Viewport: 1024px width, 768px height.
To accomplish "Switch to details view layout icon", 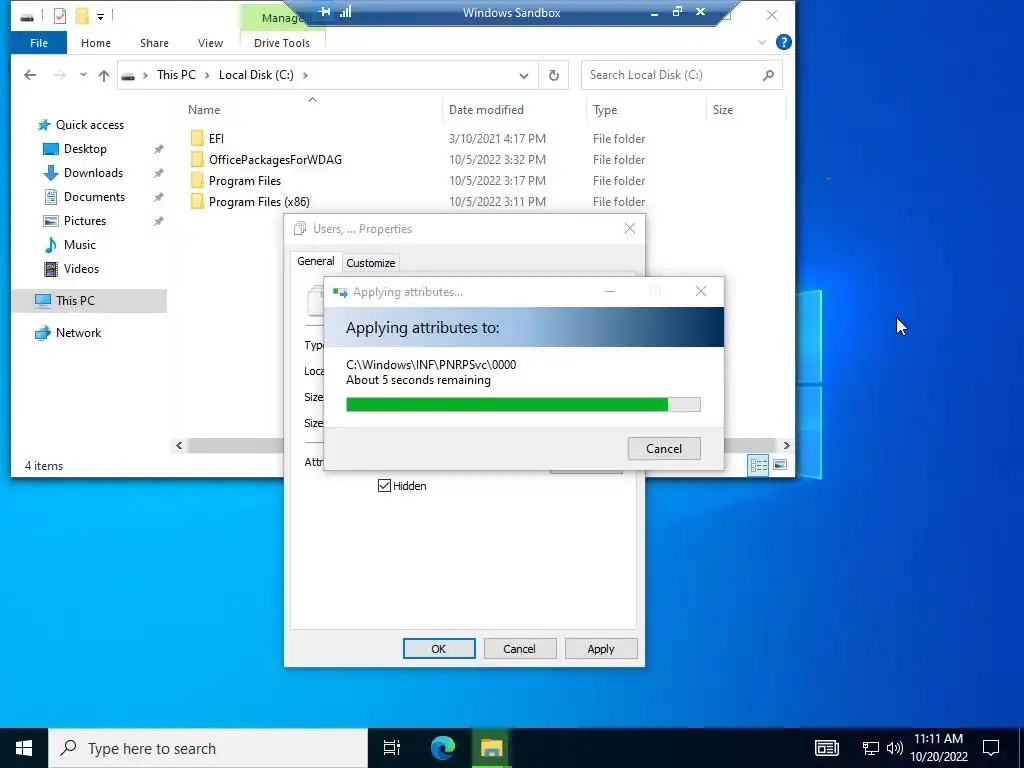I will coord(758,465).
